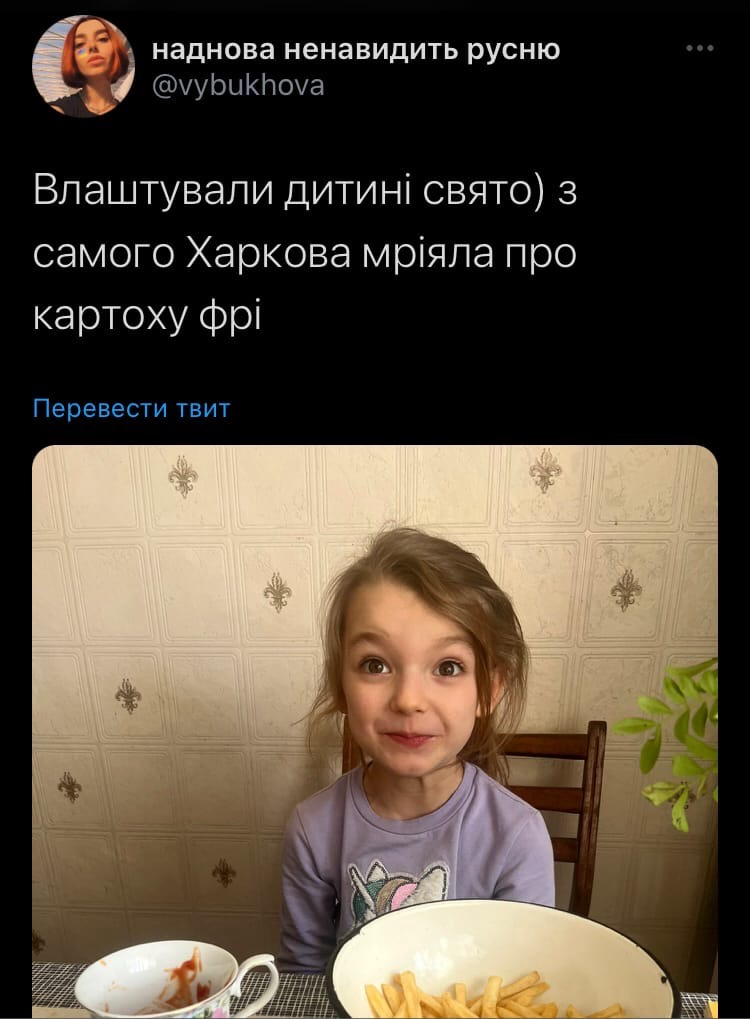Tap the unicorn print on the girl's sweater
This screenshot has height=1019, width=750.
(x=398, y=890)
